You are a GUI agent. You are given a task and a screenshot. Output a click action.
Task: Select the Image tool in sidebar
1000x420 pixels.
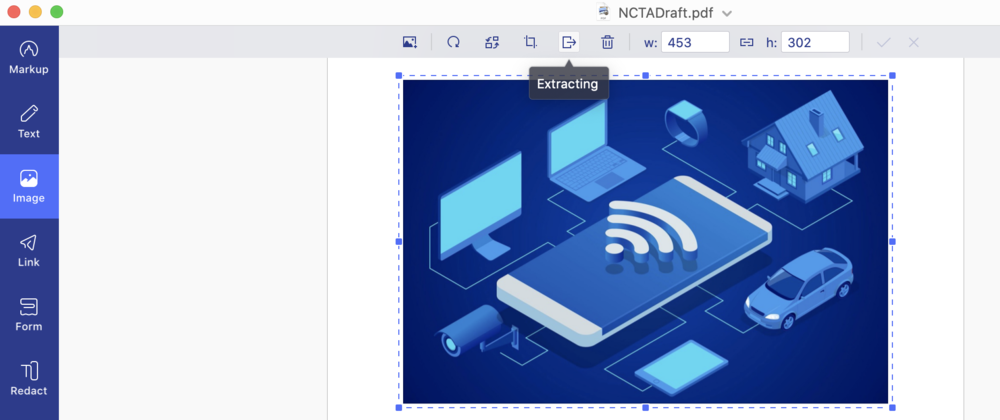click(29, 186)
